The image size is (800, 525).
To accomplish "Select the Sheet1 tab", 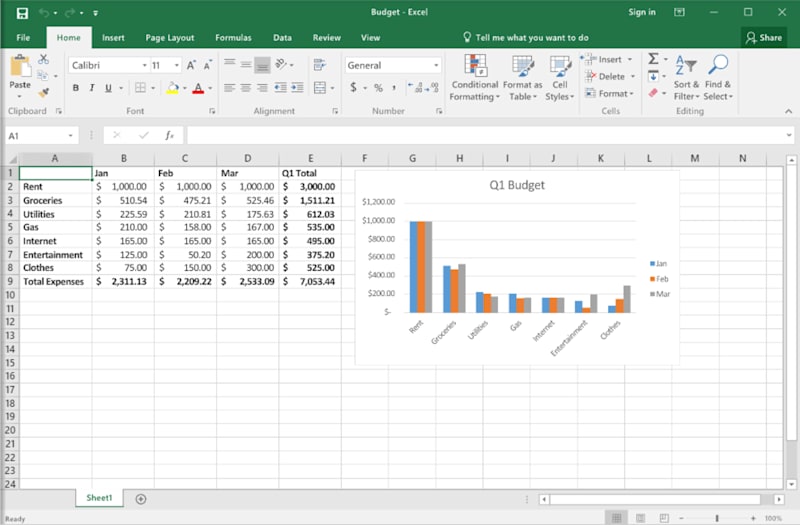I will pyautogui.click(x=99, y=498).
